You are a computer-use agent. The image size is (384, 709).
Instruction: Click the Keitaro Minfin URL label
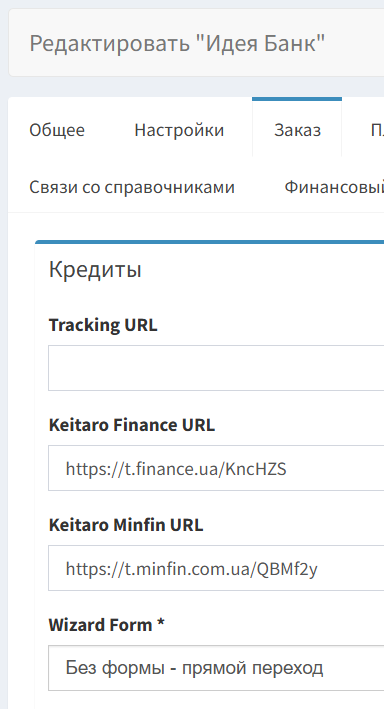tap(126, 525)
